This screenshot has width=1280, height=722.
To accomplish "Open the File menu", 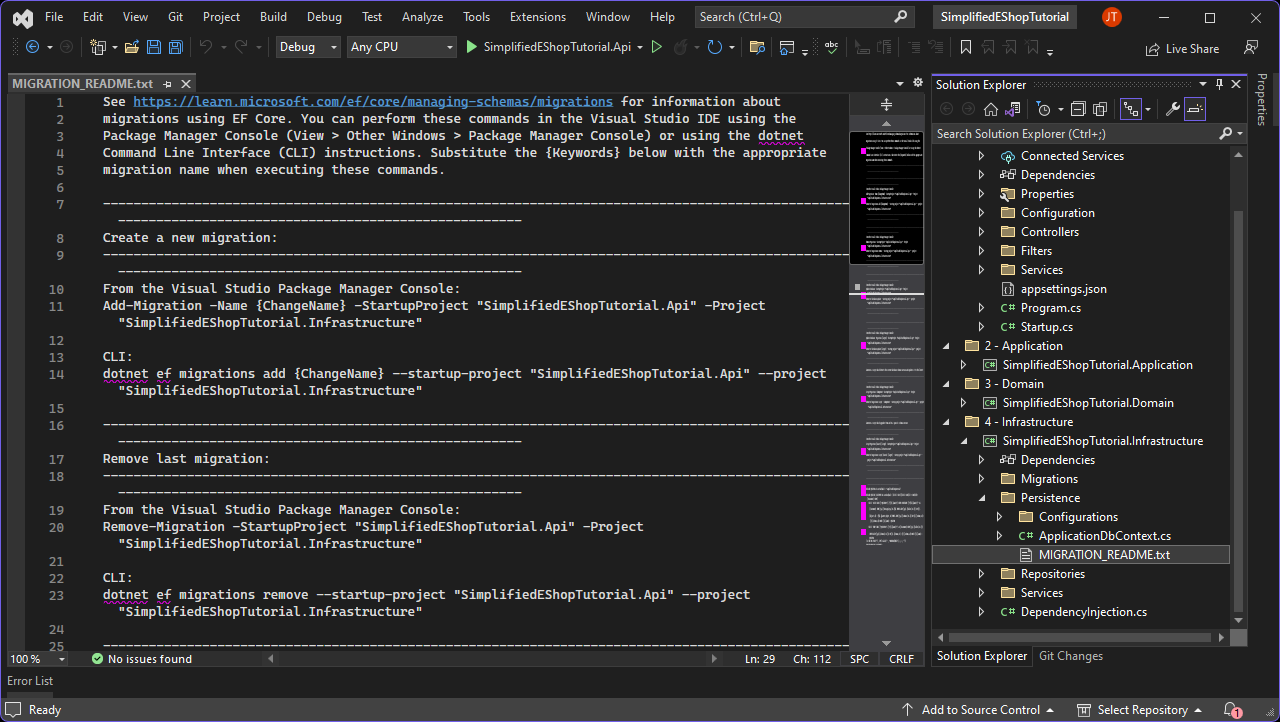I will (x=54, y=17).
